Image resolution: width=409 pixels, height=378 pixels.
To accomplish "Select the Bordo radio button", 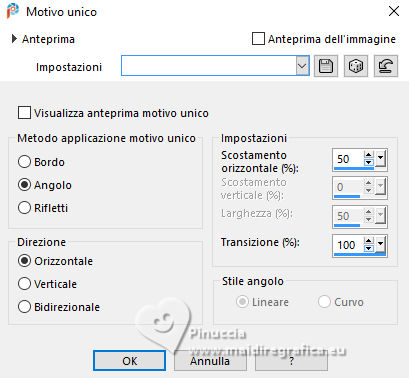I will [24, 162].
